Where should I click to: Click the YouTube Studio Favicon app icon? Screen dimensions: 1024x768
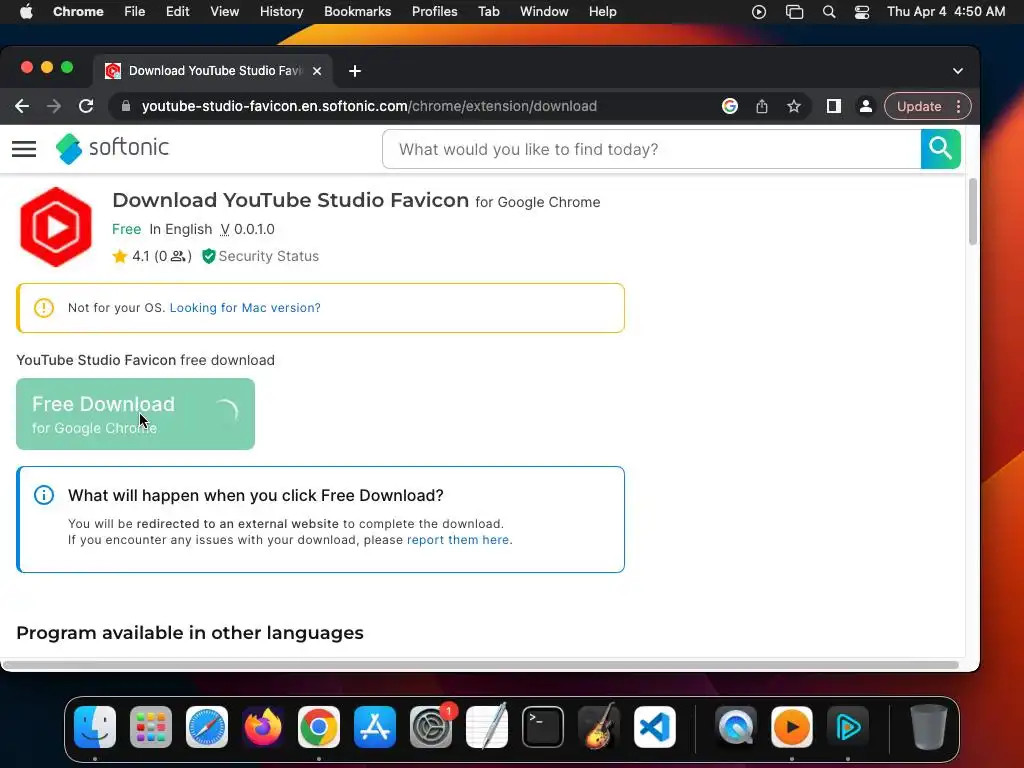pos(56,227)
